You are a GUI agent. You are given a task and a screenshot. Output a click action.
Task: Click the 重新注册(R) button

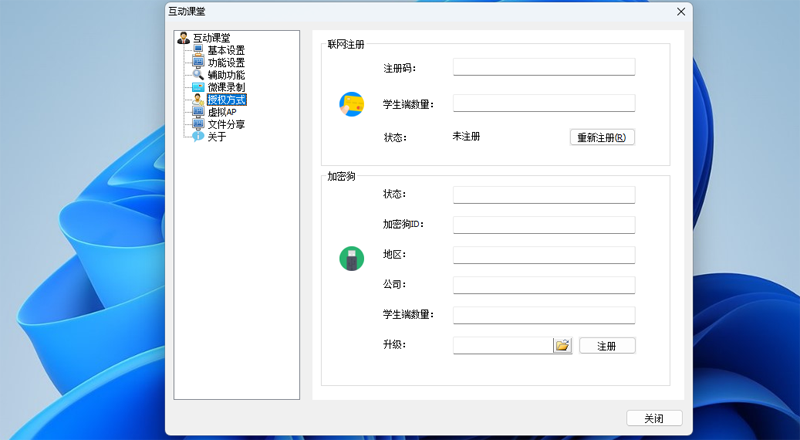click(x=602, y=137)
